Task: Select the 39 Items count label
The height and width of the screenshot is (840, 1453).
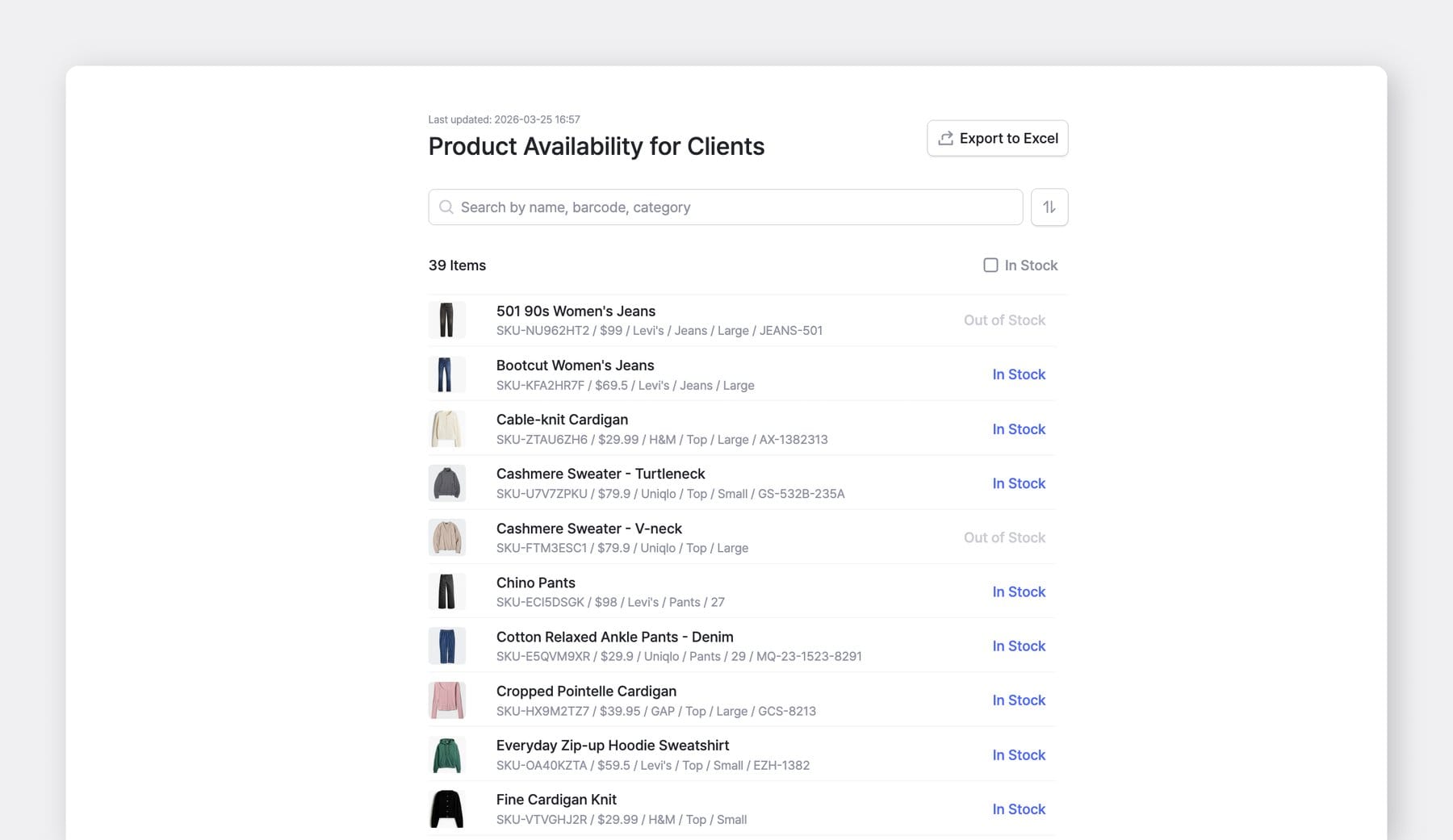Action: pos(457,265)
